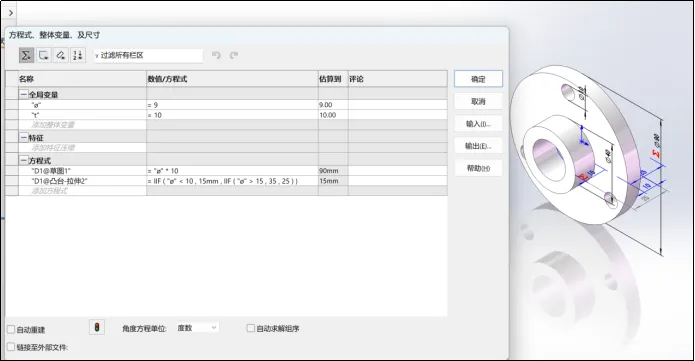695x361 pixels.
Task: Click the redo arrow in equations toolbar
Action: point(234,55)
